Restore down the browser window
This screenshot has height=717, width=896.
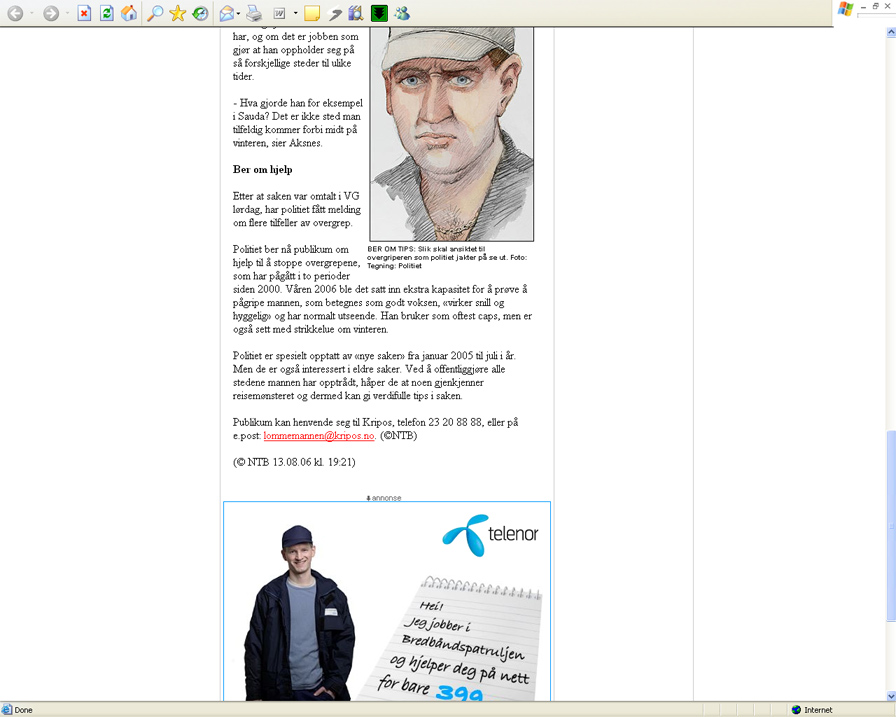point(875,6)
